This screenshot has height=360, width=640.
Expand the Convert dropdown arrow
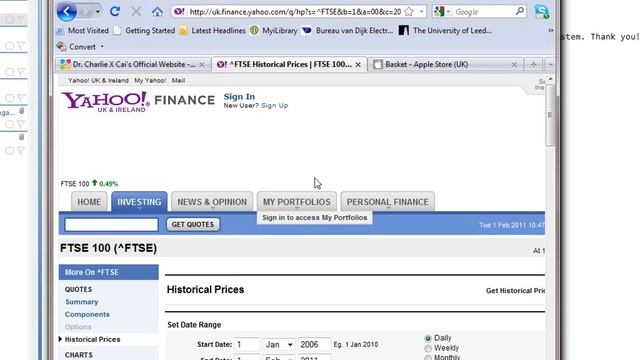point(102,47)
